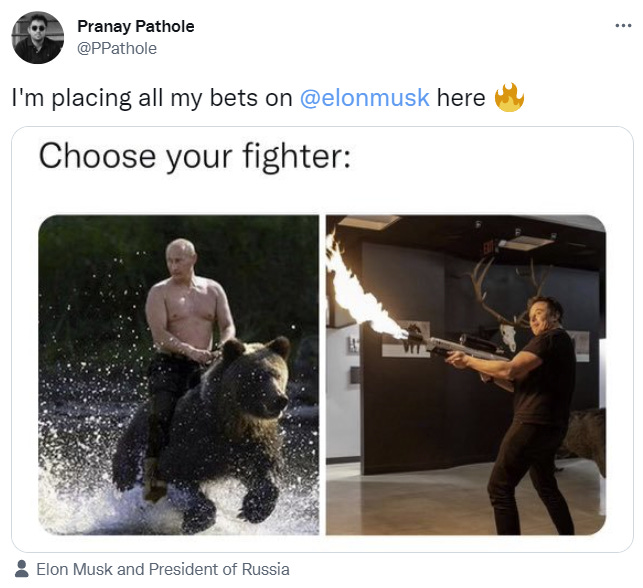Click the "Choose your fighter:" heading

click(x=195, y=157)
